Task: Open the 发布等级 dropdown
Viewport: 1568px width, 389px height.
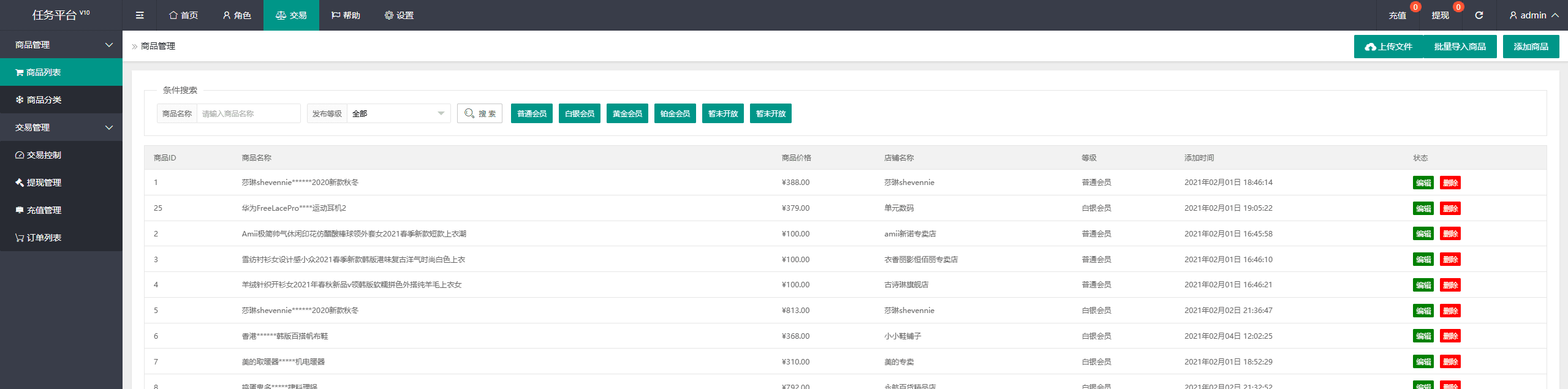Action: click(398, 113)
